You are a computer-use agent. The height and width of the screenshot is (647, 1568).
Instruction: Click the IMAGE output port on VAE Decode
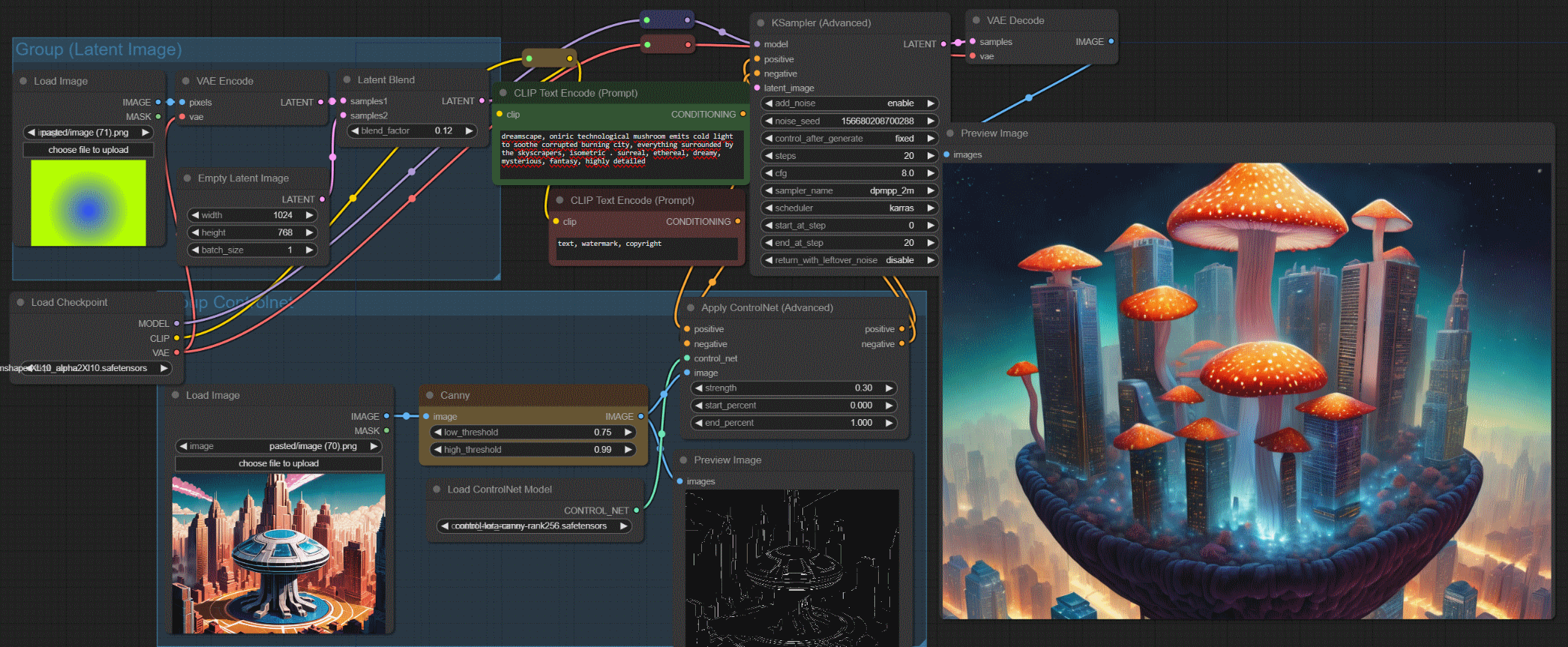(1111, 42)
